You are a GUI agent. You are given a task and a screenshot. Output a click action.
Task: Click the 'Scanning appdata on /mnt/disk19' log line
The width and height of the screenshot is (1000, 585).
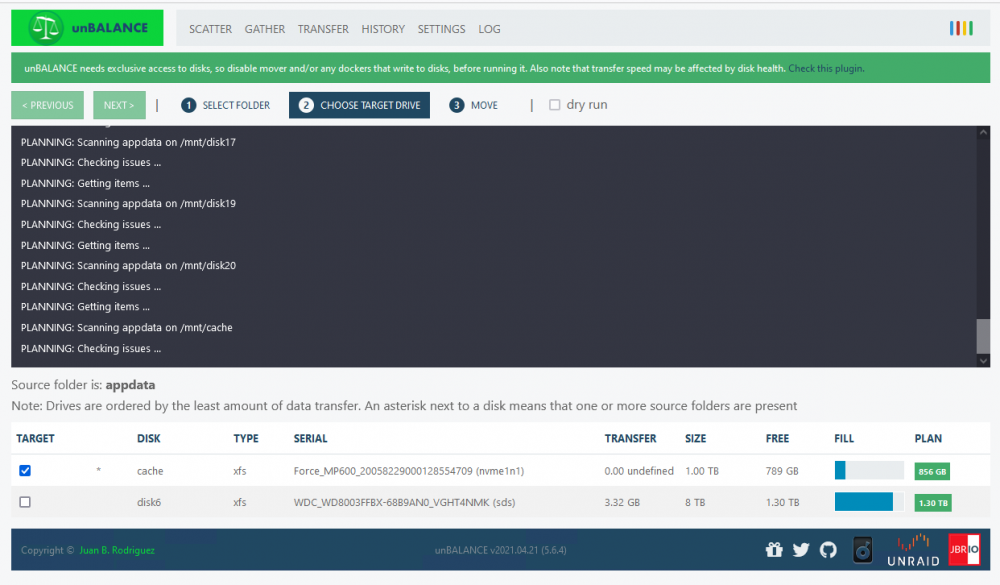(x=128, y=204)
